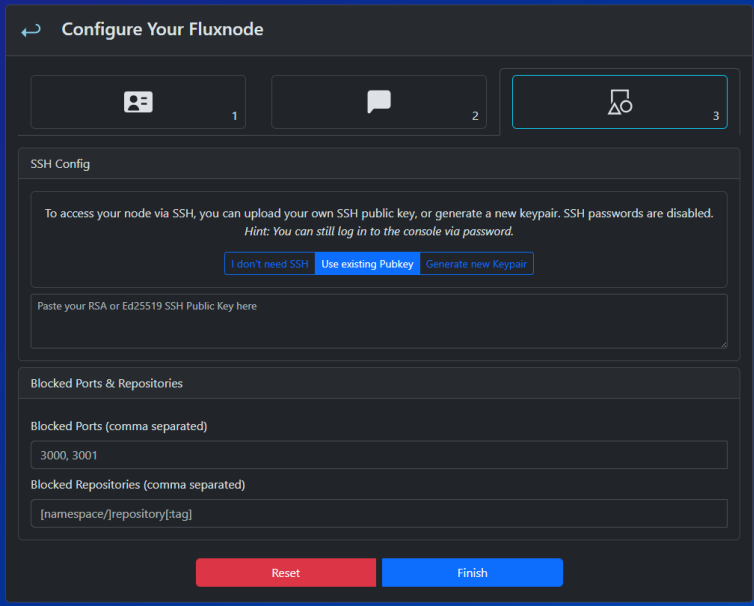Screen dimensions: 754x606
Task: Focus the Blocked Repositories input field
Action: [x=378, y=513]
